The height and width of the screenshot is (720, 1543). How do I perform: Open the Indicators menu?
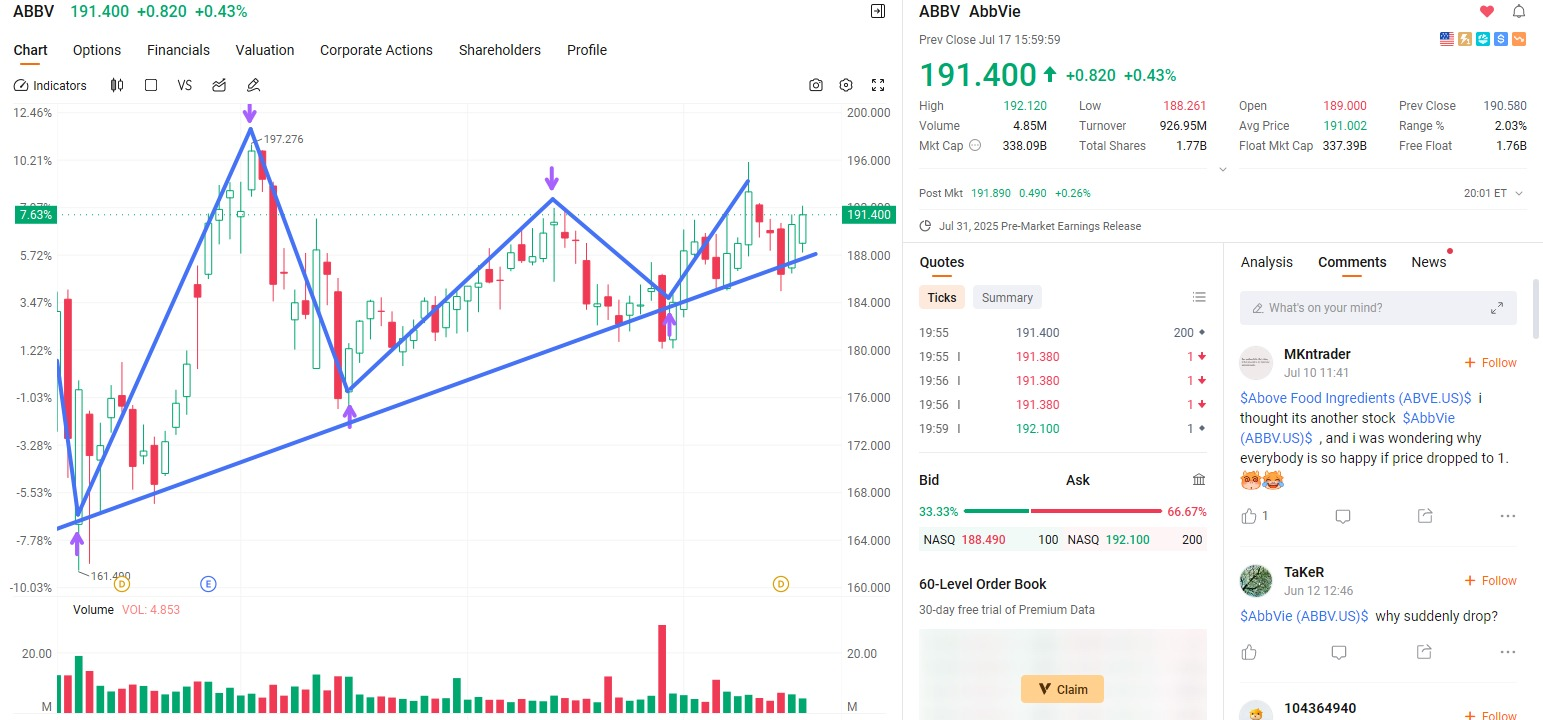pos(51,85)
